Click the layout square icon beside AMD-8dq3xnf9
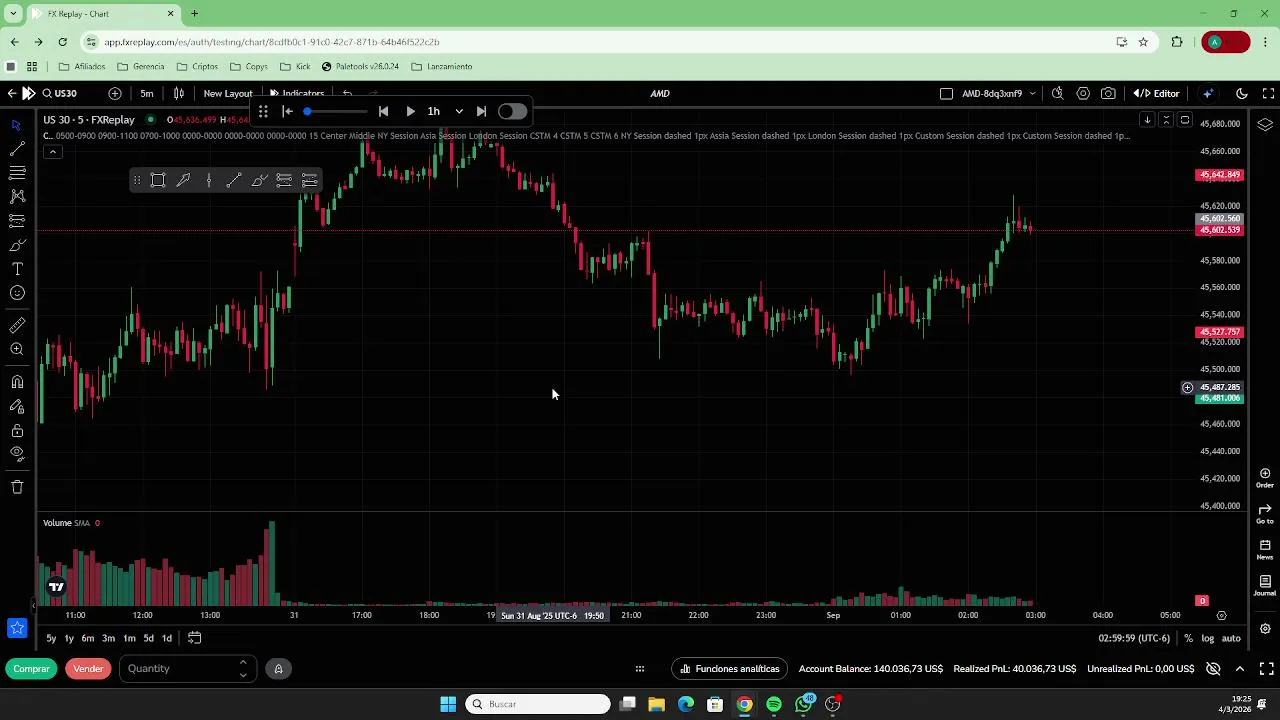This screenshot has height=720, width=1280. (946, 93)
